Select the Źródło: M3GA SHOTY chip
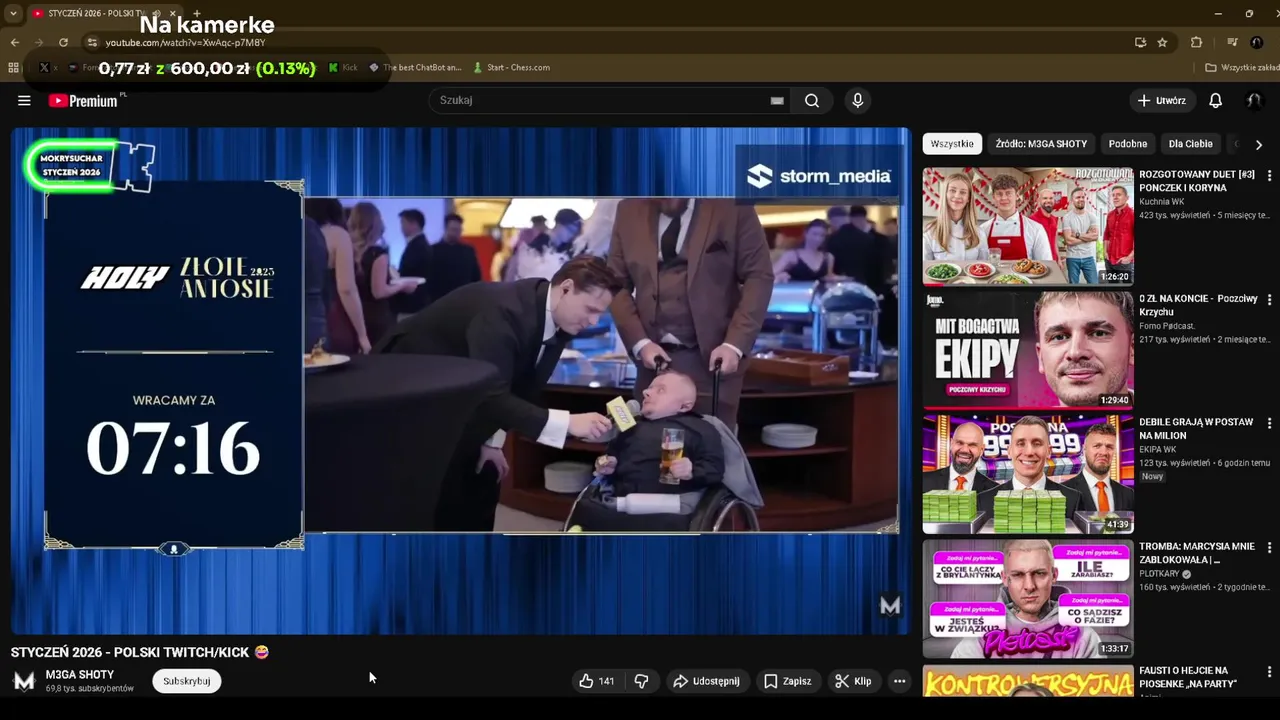The width and height of the screenshot is (1280, 720). click(1041, 144)
